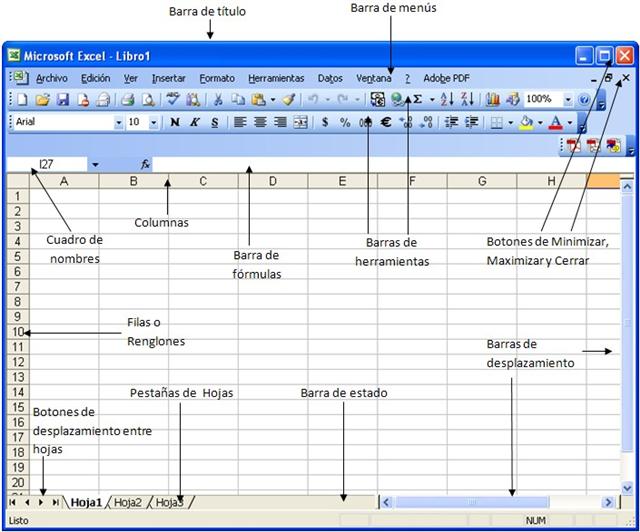Open the Edición menu

pyautogui.click(x=96, y=78)
